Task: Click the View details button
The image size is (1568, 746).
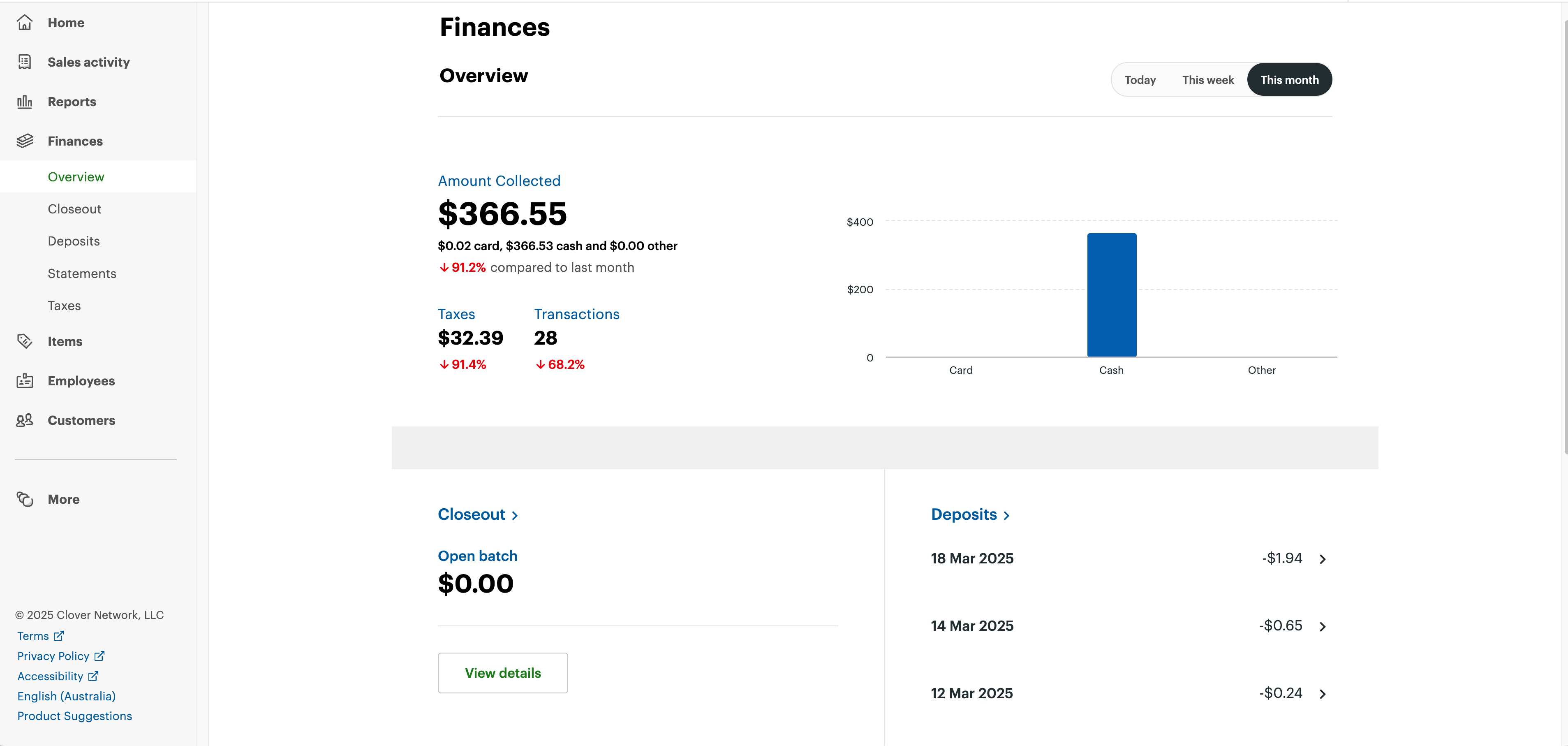Action: (502, 673)
